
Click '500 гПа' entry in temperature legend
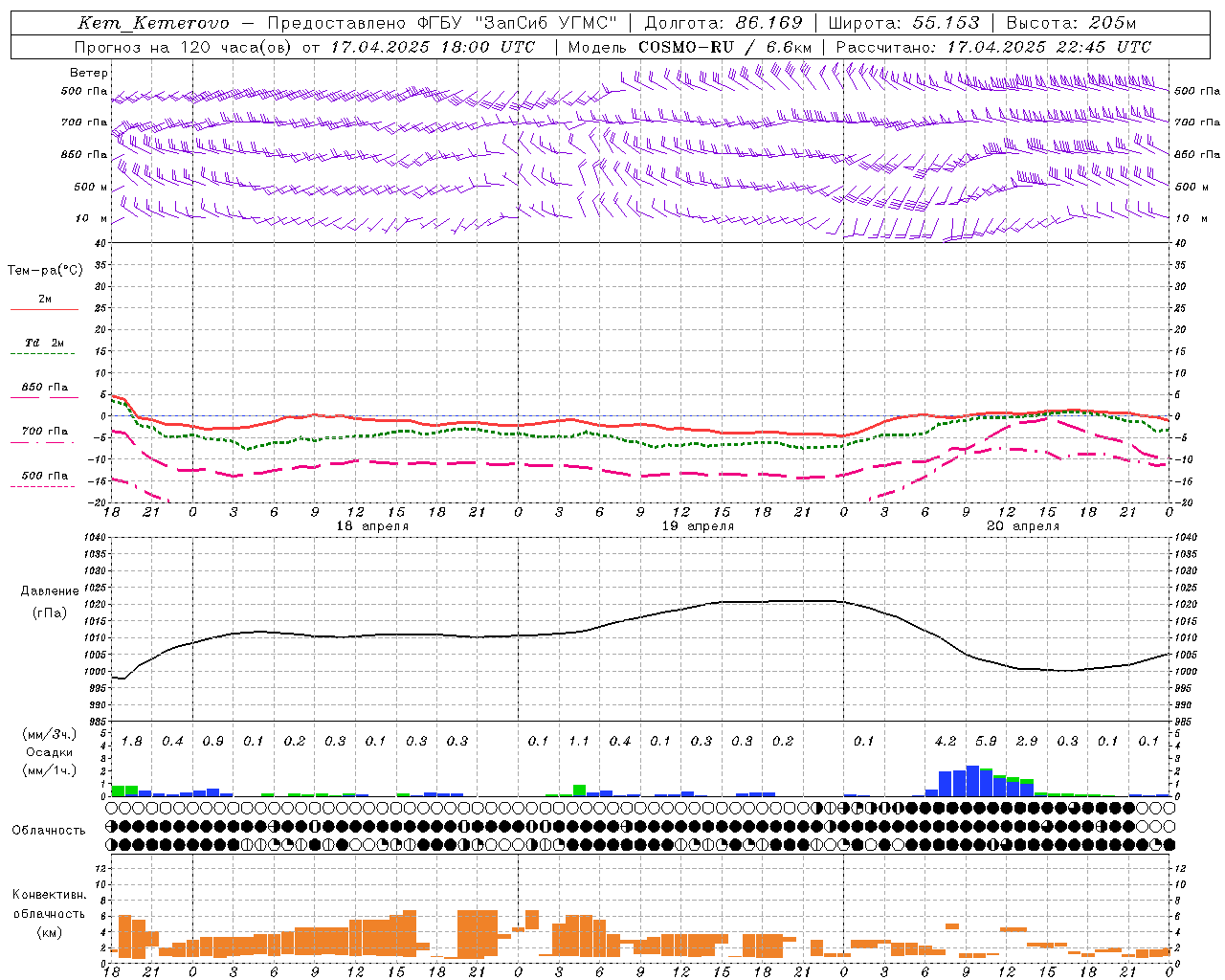[x=45, y=475]
